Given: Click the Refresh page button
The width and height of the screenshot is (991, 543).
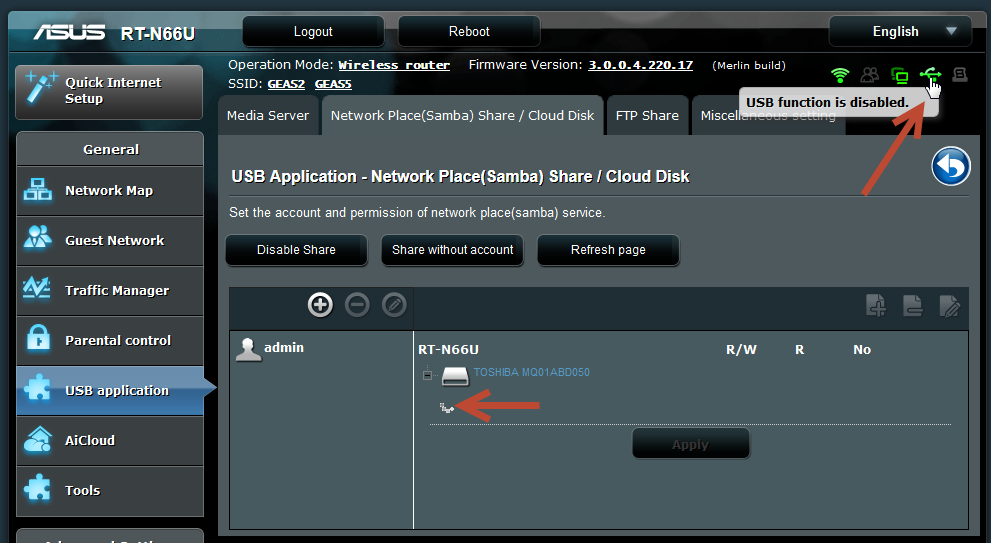Looking at the screenshot, I should [x=608, y=250].
